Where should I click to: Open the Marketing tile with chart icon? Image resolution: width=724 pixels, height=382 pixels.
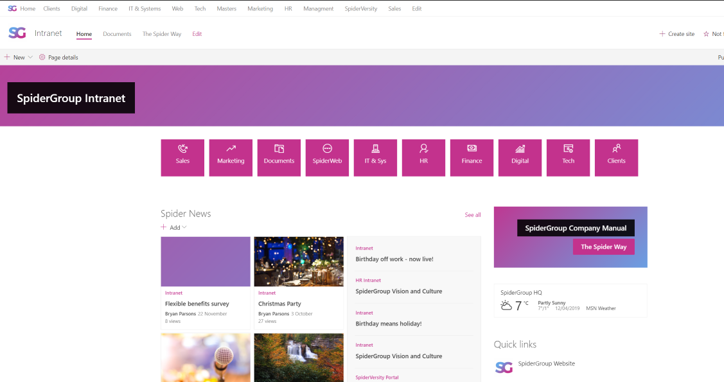point(230,158)
